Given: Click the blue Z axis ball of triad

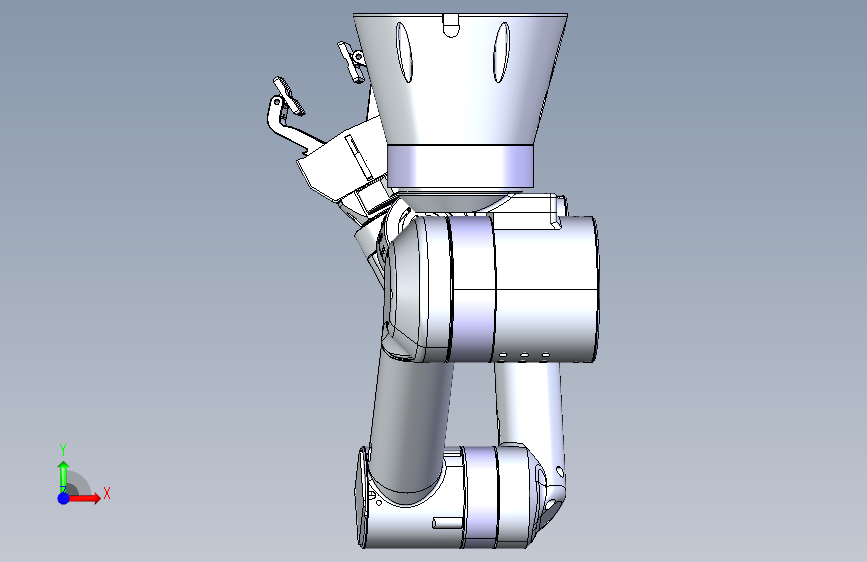Looking at the screenshot, I should click(x=64, y=498).
